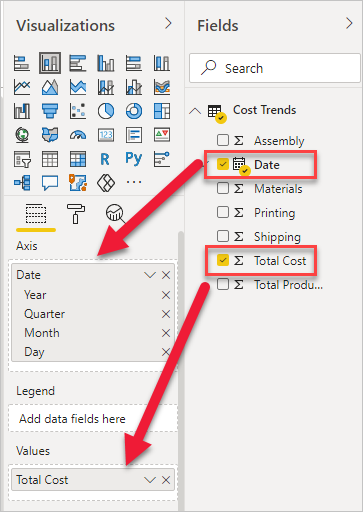
Task: Select the multi-row card visual
Action: [134, 135]
